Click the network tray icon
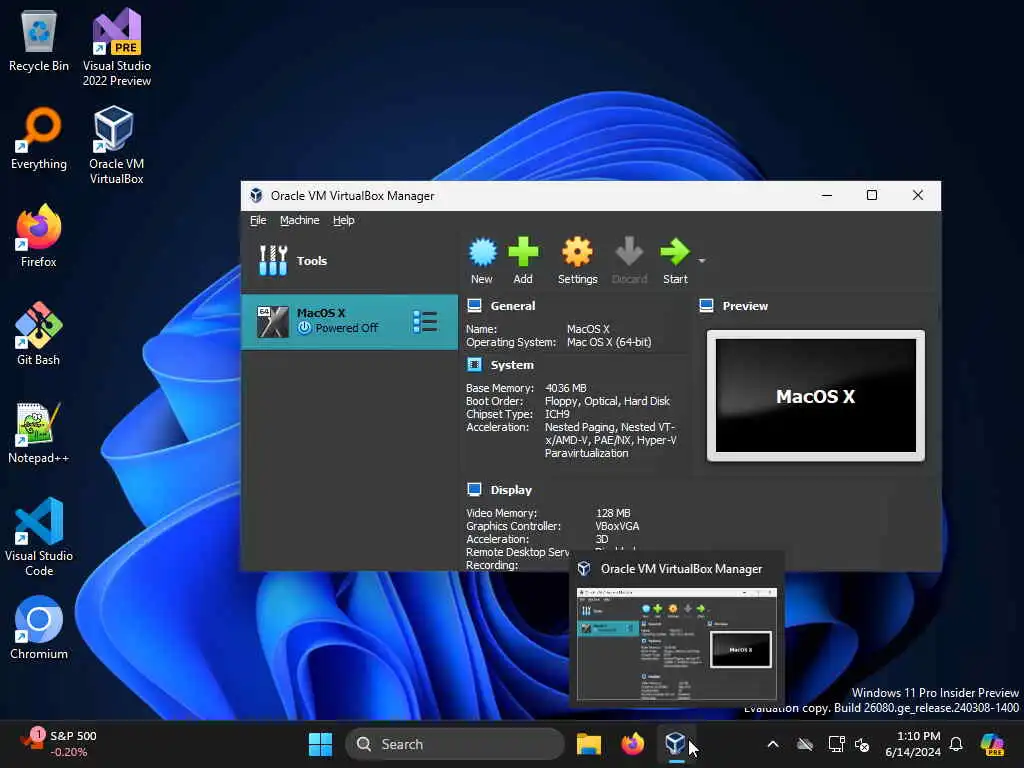Viewport: 1024px width, 768px height. [836, 744]
